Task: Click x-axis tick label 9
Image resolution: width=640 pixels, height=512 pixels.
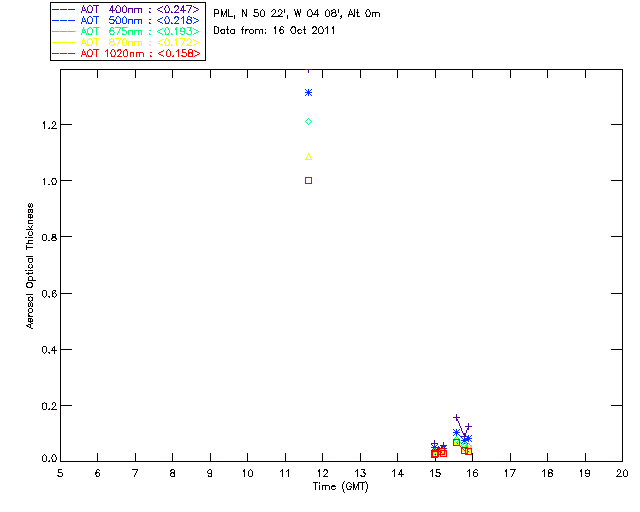Action: pos(210,474)
